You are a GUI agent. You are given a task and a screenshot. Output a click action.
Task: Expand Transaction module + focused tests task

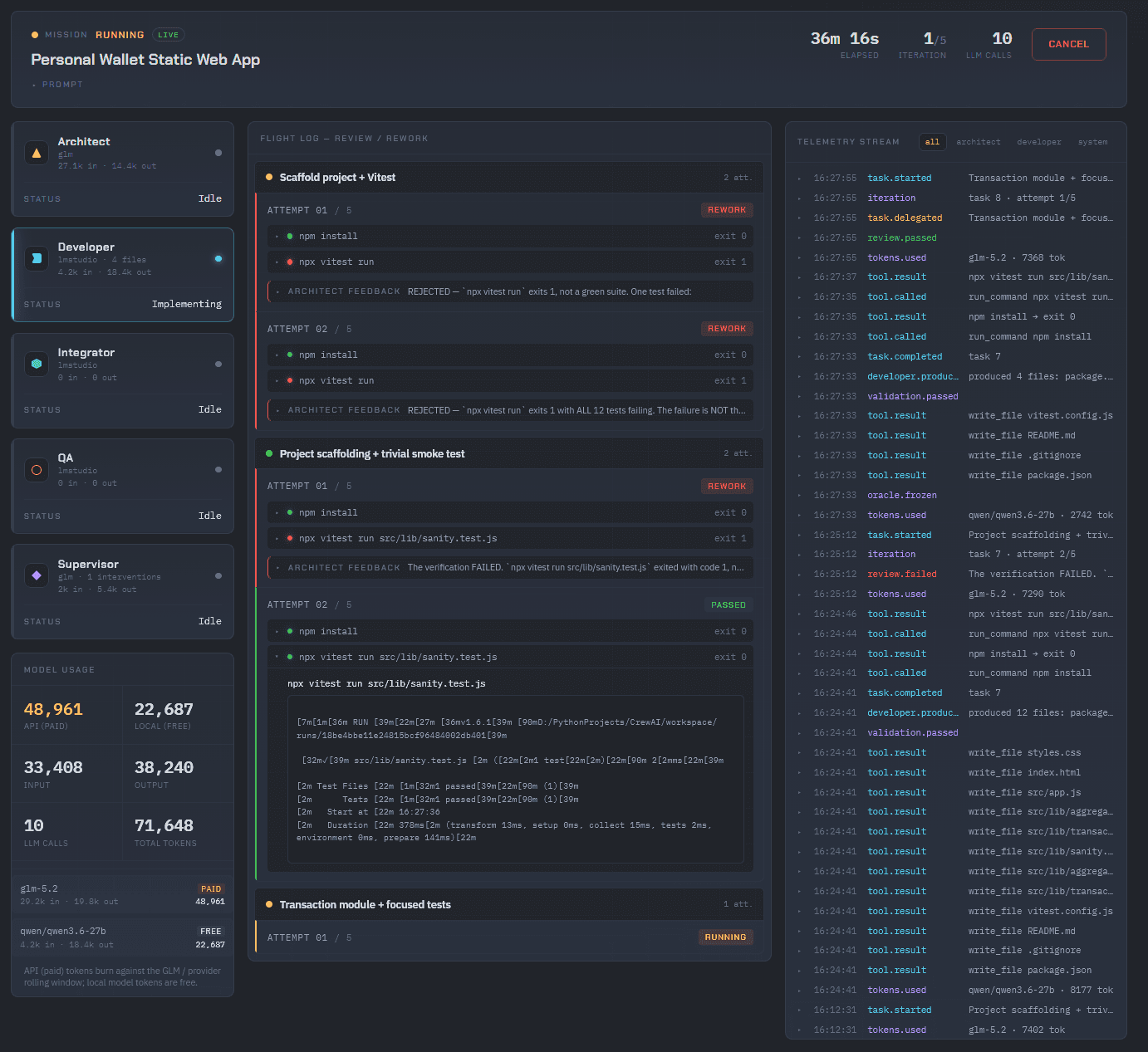tap(509, 904)
